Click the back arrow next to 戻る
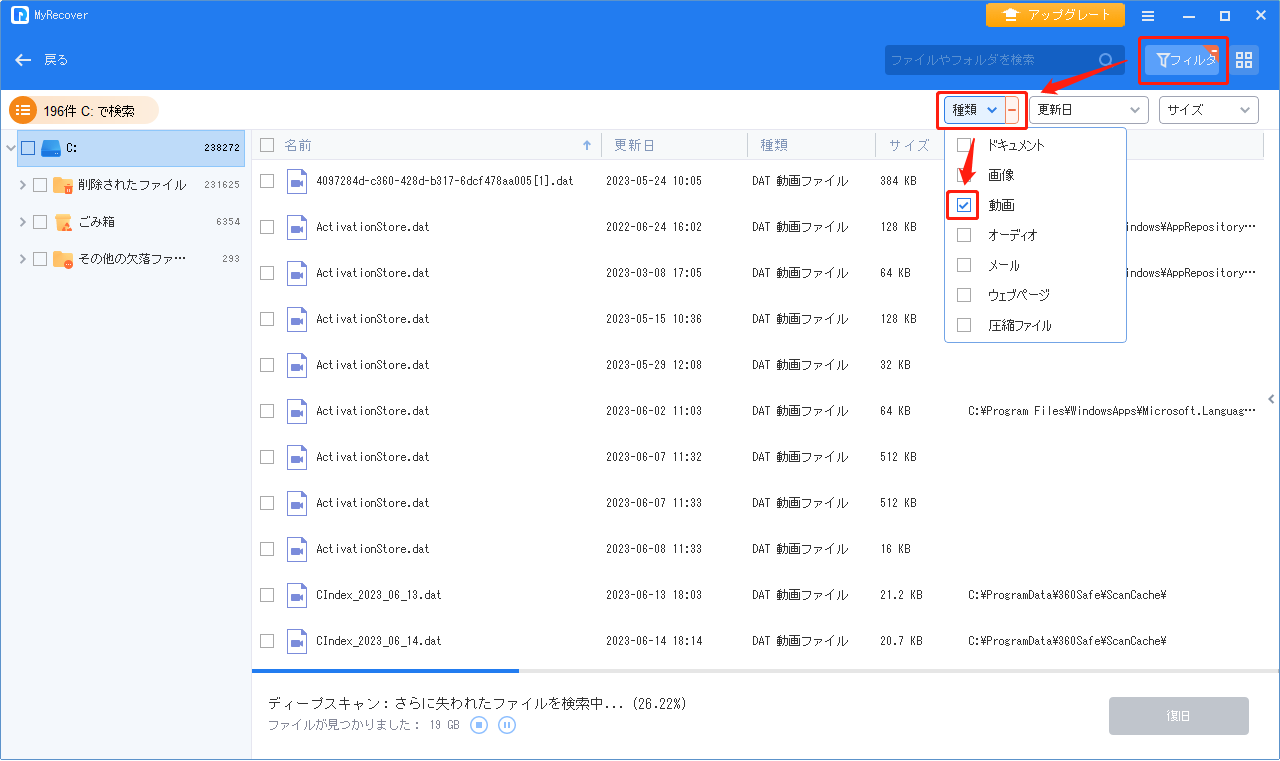 [x=22, y=60]
